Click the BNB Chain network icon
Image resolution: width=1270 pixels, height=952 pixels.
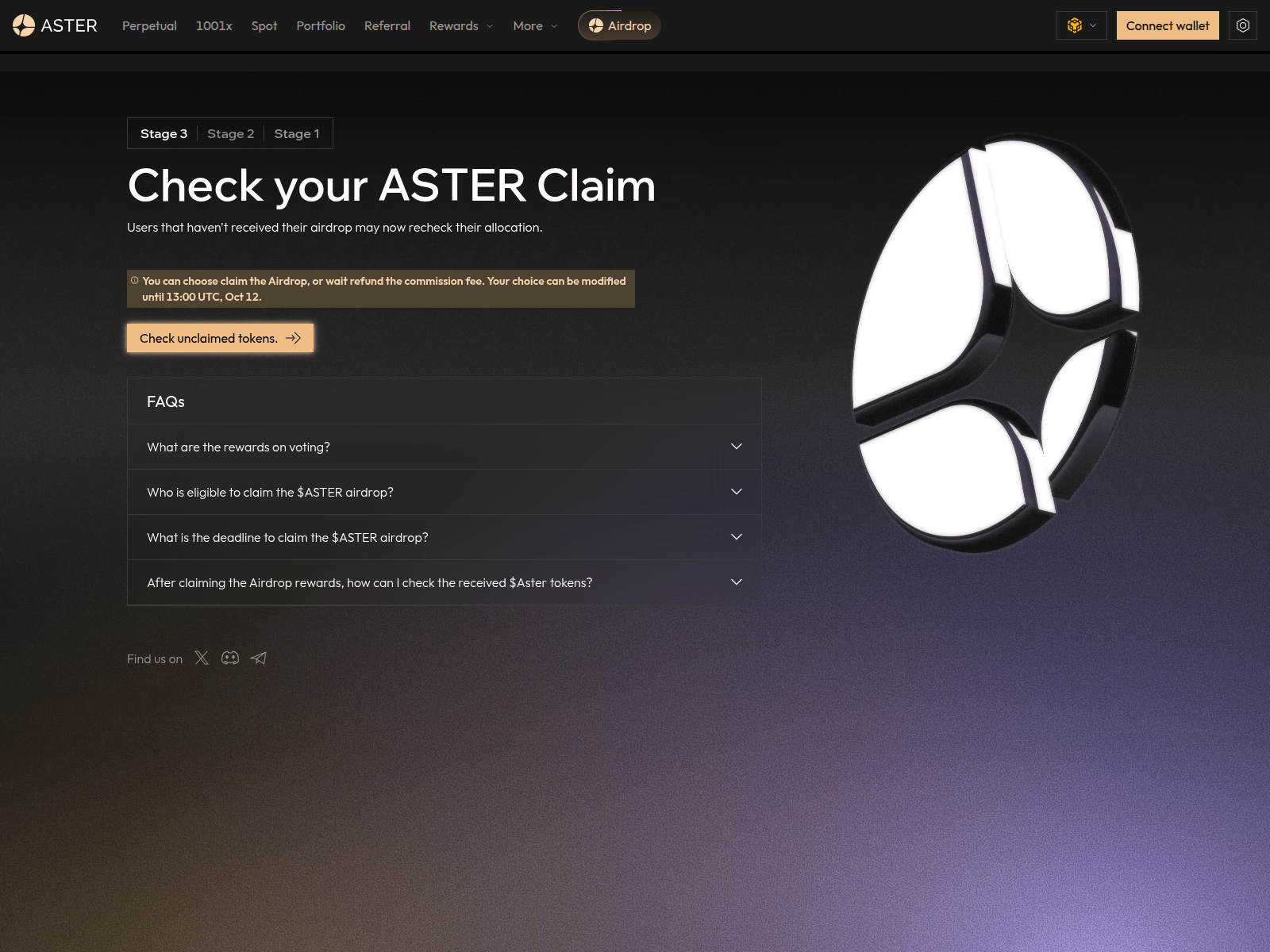(1075, 25)
